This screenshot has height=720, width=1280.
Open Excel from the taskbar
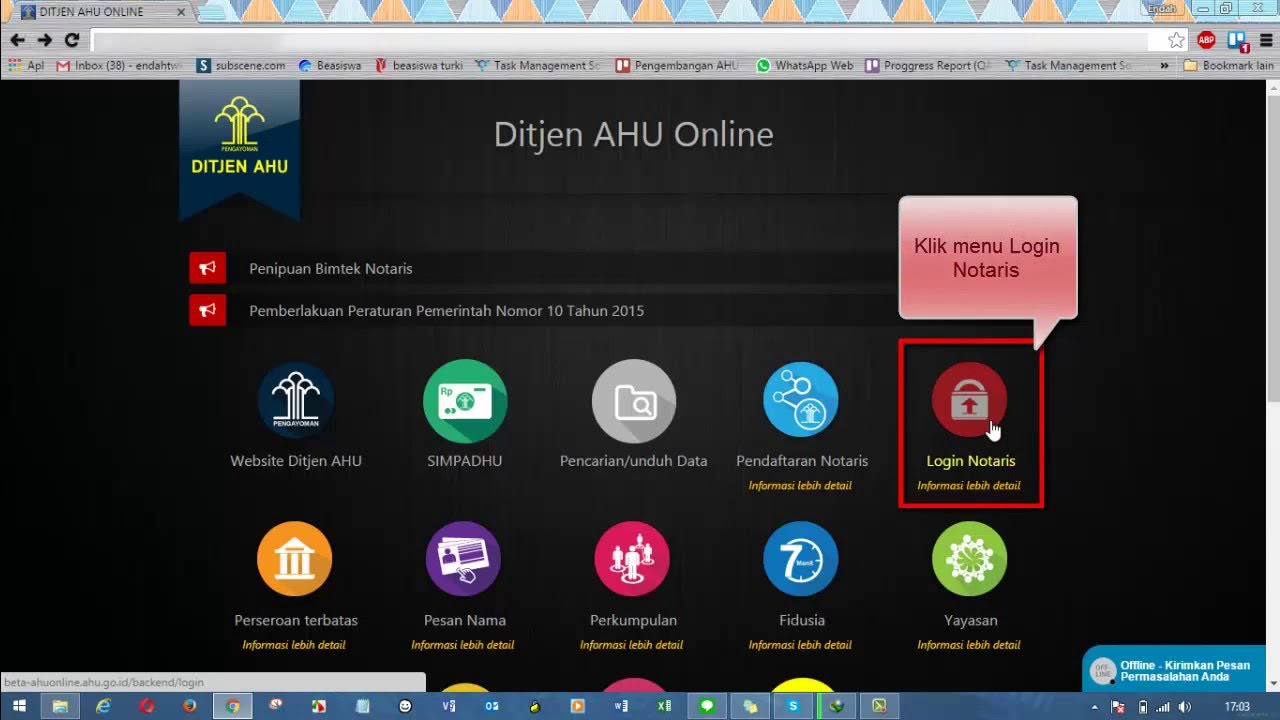[664, 706]
